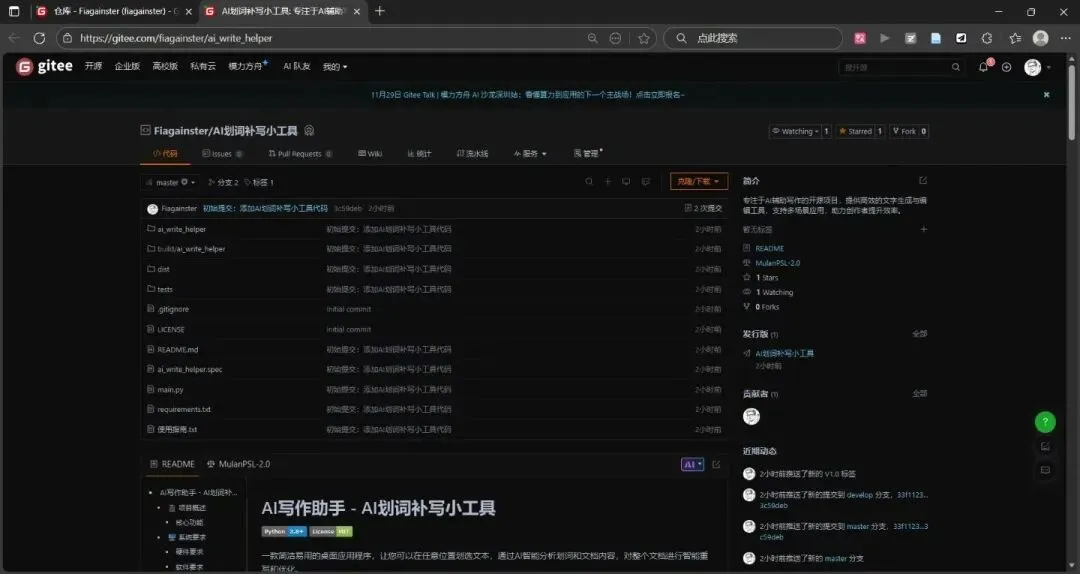Switch to the Issues tab
This screenshot has width=1080, height=574.
tap(222, 154)
